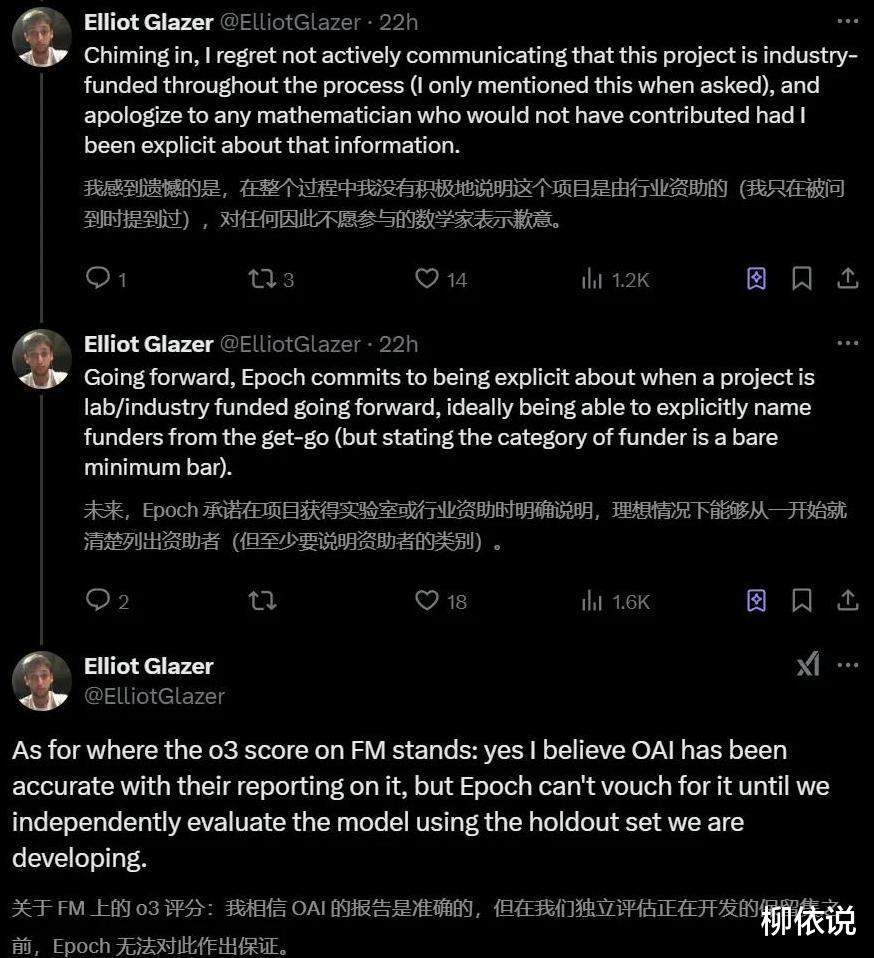874x958 pixels.
Task: Reply to the second tweet with 2 replies
Action: click(x=98, y=600)
